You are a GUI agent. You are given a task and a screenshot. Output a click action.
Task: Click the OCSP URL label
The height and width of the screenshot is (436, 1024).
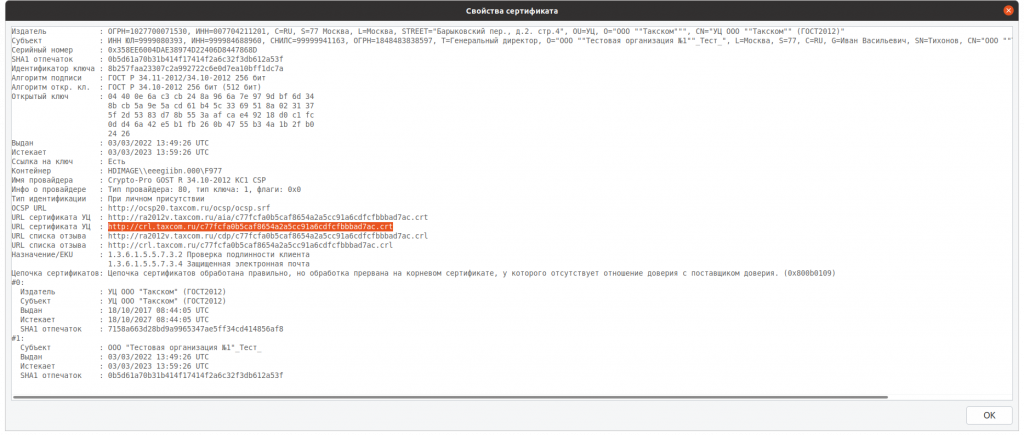(x=29, y=208)
